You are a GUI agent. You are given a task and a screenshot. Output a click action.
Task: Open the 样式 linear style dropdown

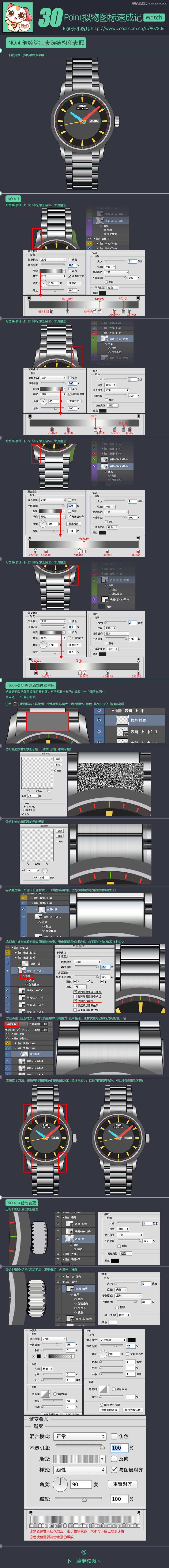click(80, 1469)
